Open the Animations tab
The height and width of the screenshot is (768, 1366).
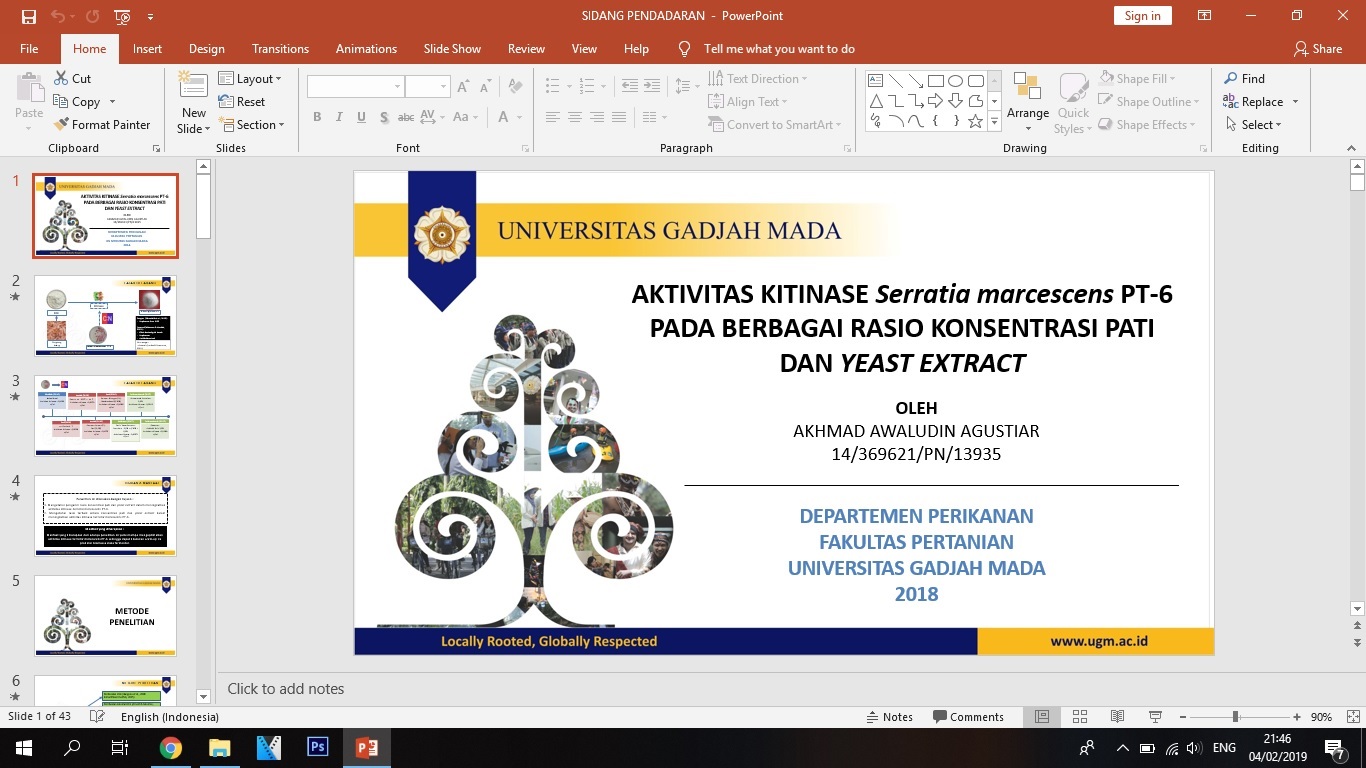click(366, 49)
